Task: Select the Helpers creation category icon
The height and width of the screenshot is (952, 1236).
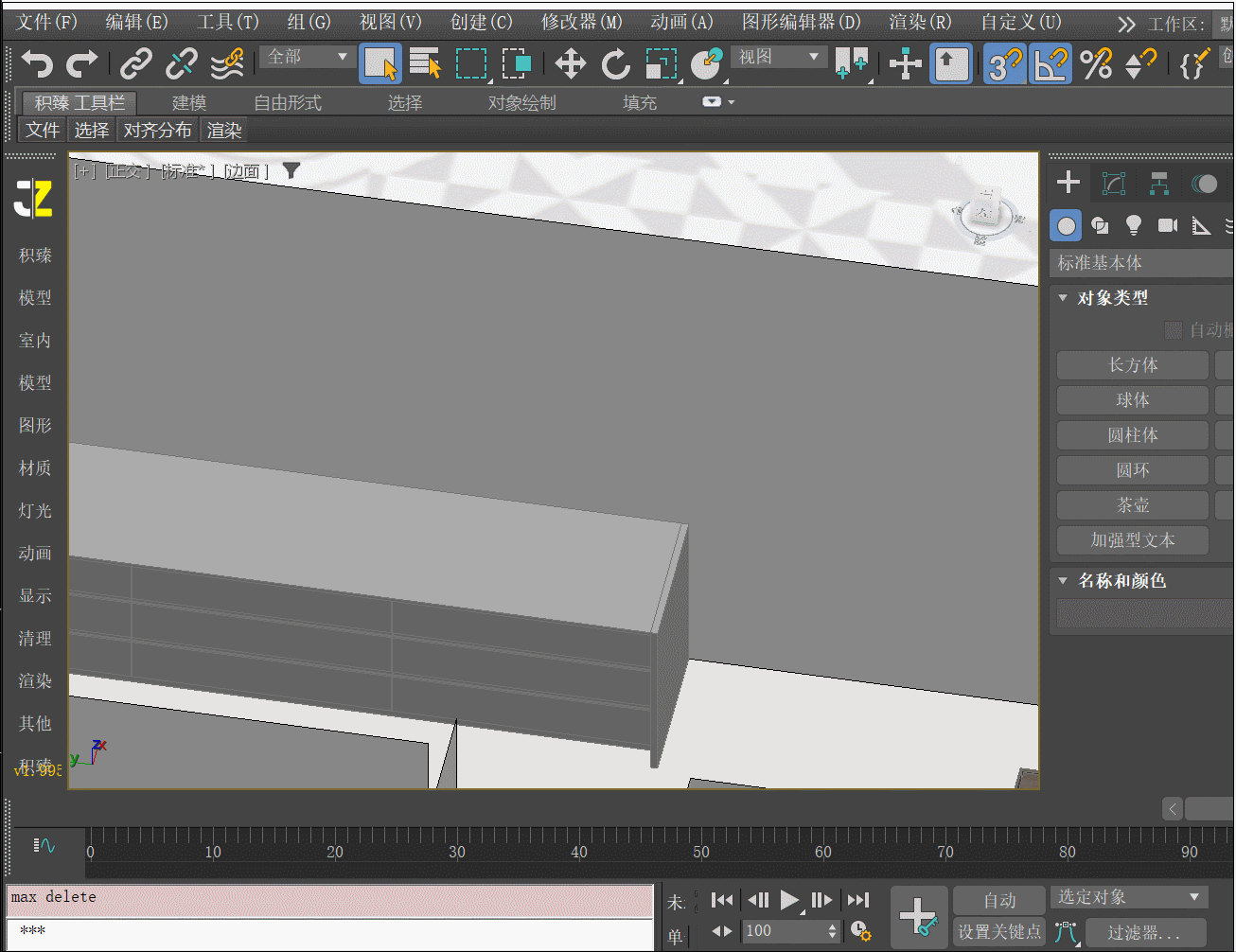Action: tap(1201, 225)
